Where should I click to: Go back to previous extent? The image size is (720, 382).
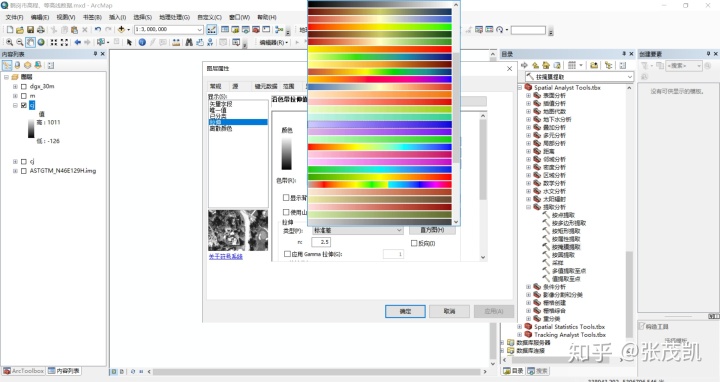tap(78, 42)
